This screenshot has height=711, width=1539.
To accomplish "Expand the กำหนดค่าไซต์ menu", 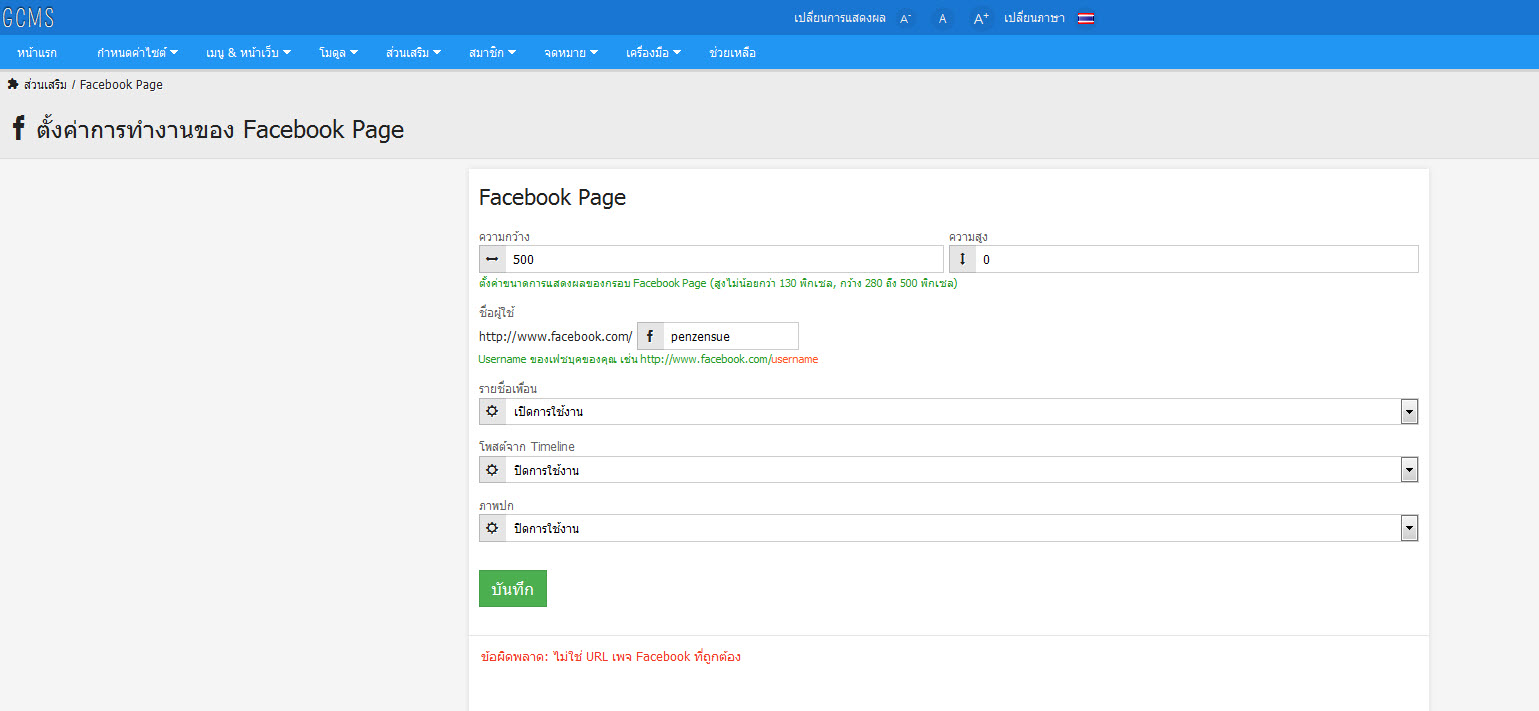I will pos(137,53).
